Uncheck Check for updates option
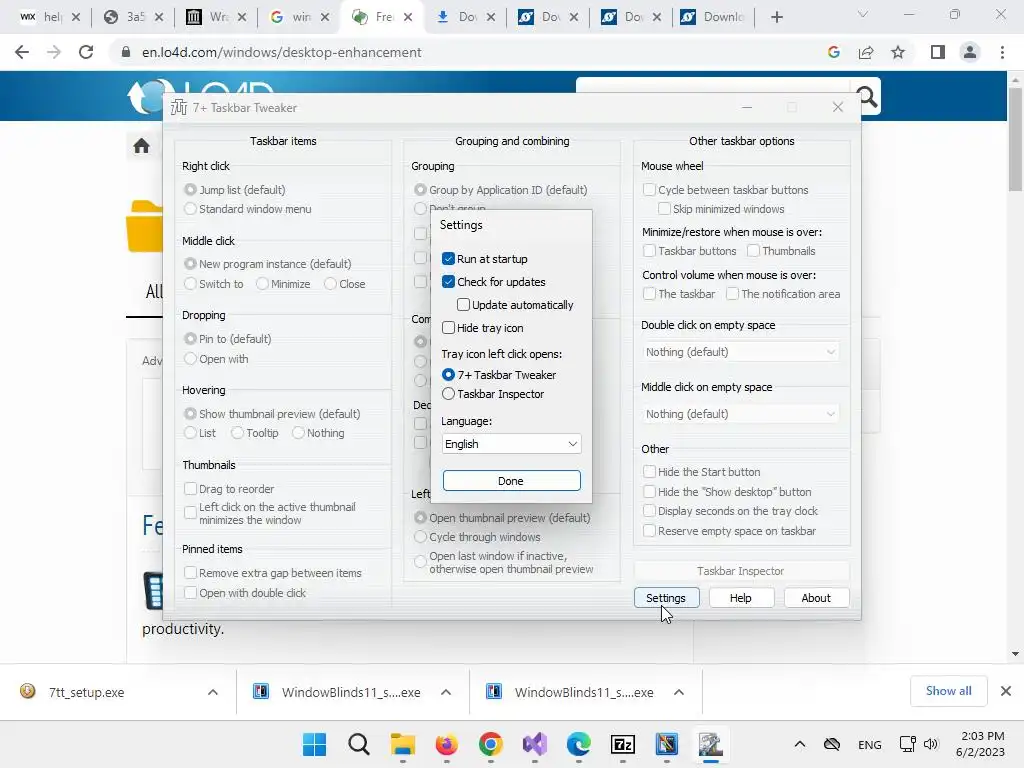This screenshot has width=1024, height=768. click(448, 281)
